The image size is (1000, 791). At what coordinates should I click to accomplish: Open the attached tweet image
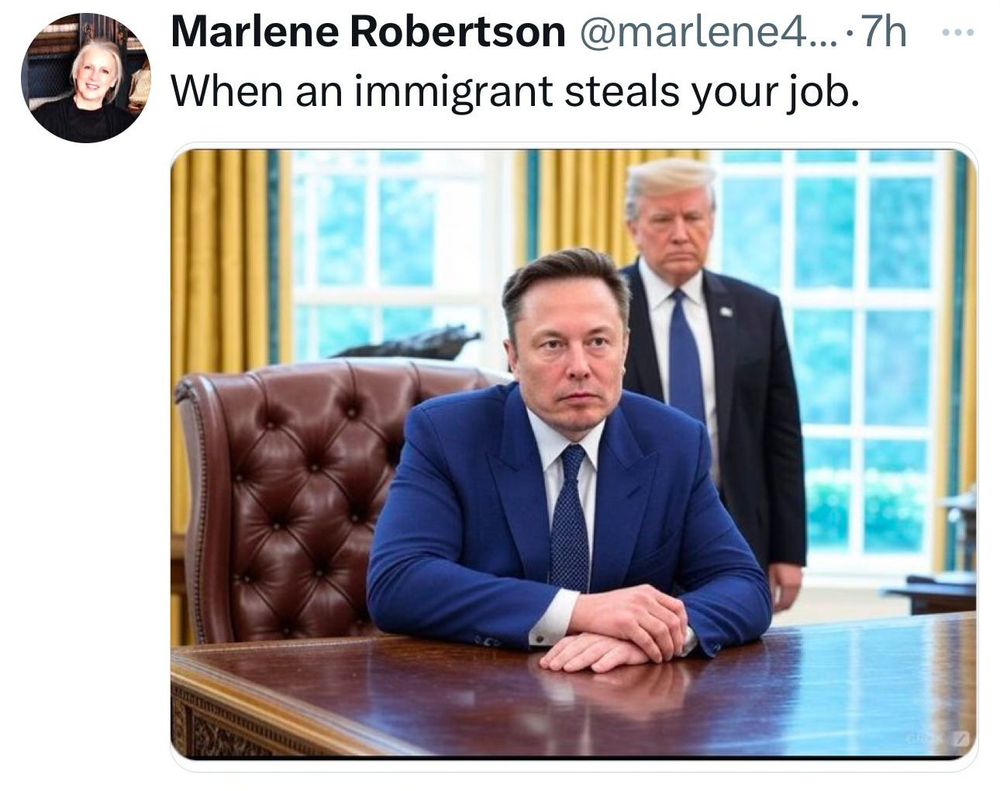click(x=573, y=454)
